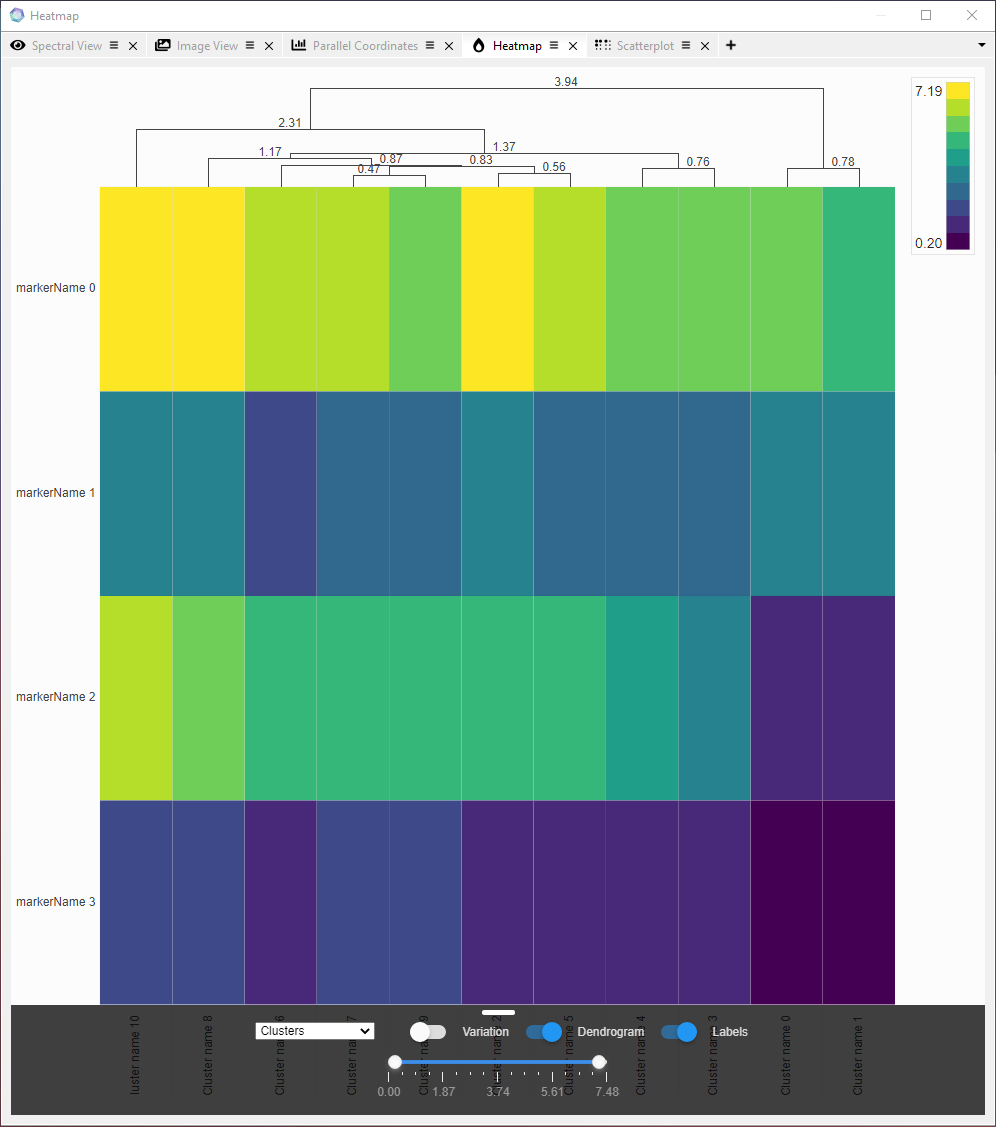Viewport: 996px width, 1127px height.
Task: Select the Heatmap tab
Action: coord(517,46)
